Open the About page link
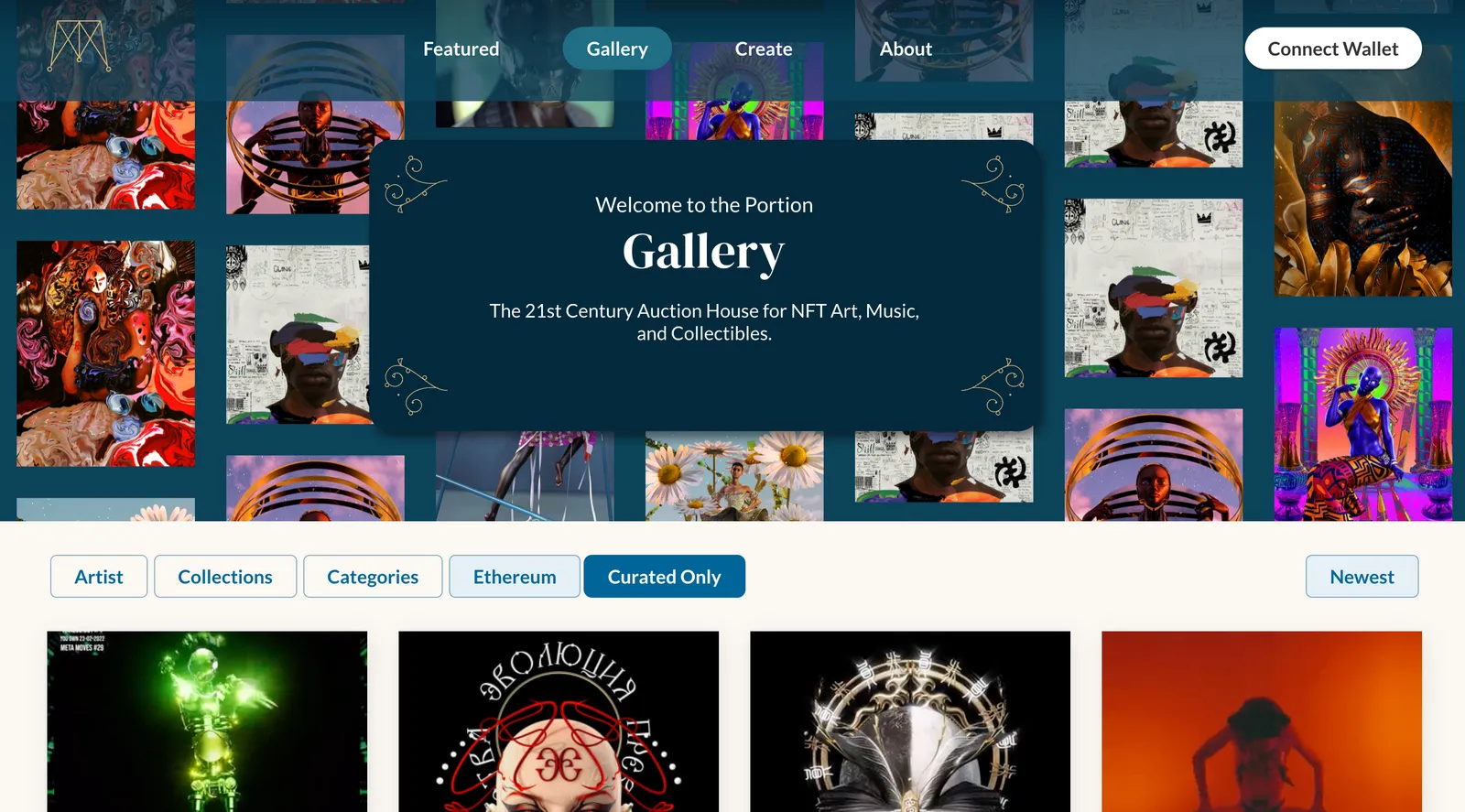The height and width of the screenshot is (812, 1465). pos(906,49)
